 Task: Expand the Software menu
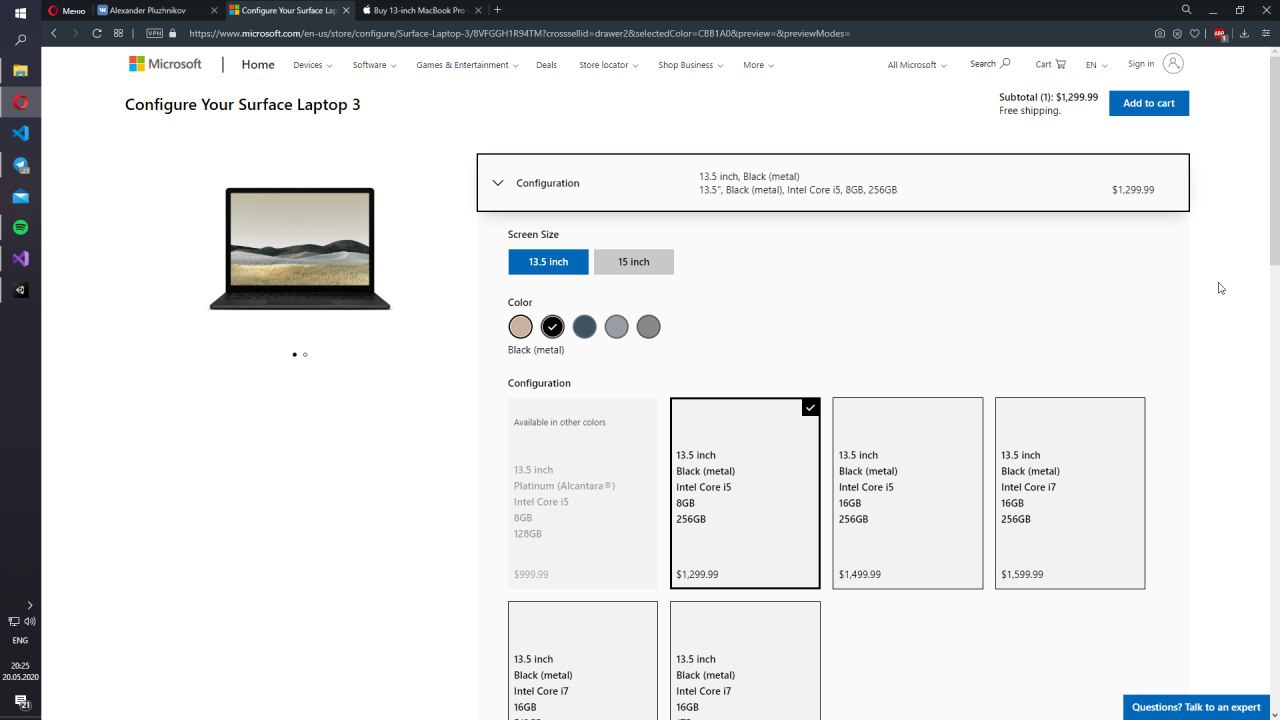[374, 65]
